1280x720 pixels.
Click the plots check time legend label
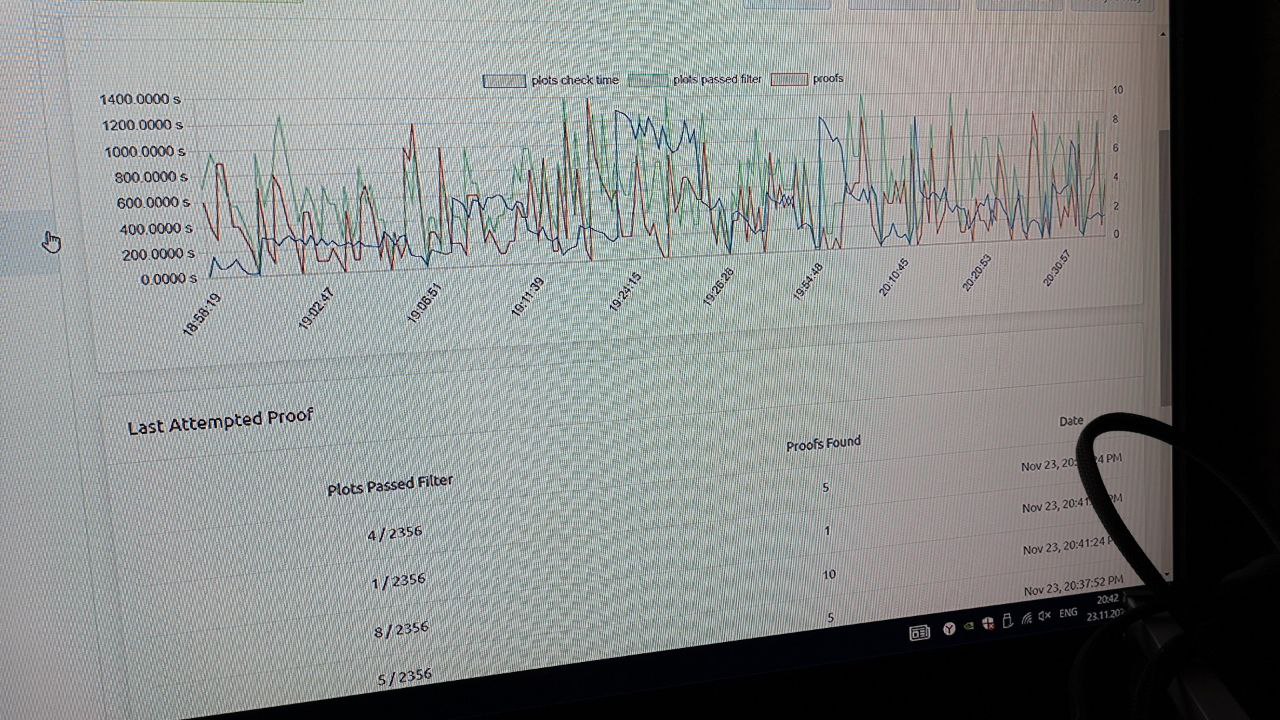575,80
